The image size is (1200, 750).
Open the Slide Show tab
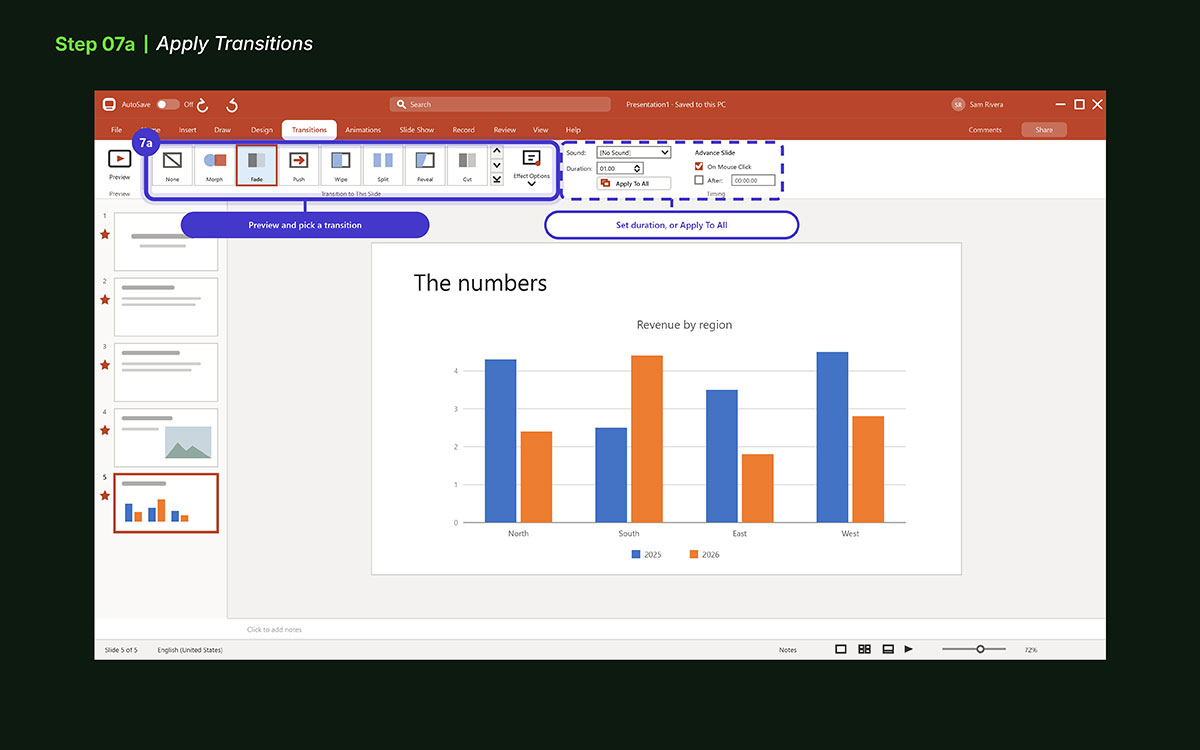[x=417, y=130]
